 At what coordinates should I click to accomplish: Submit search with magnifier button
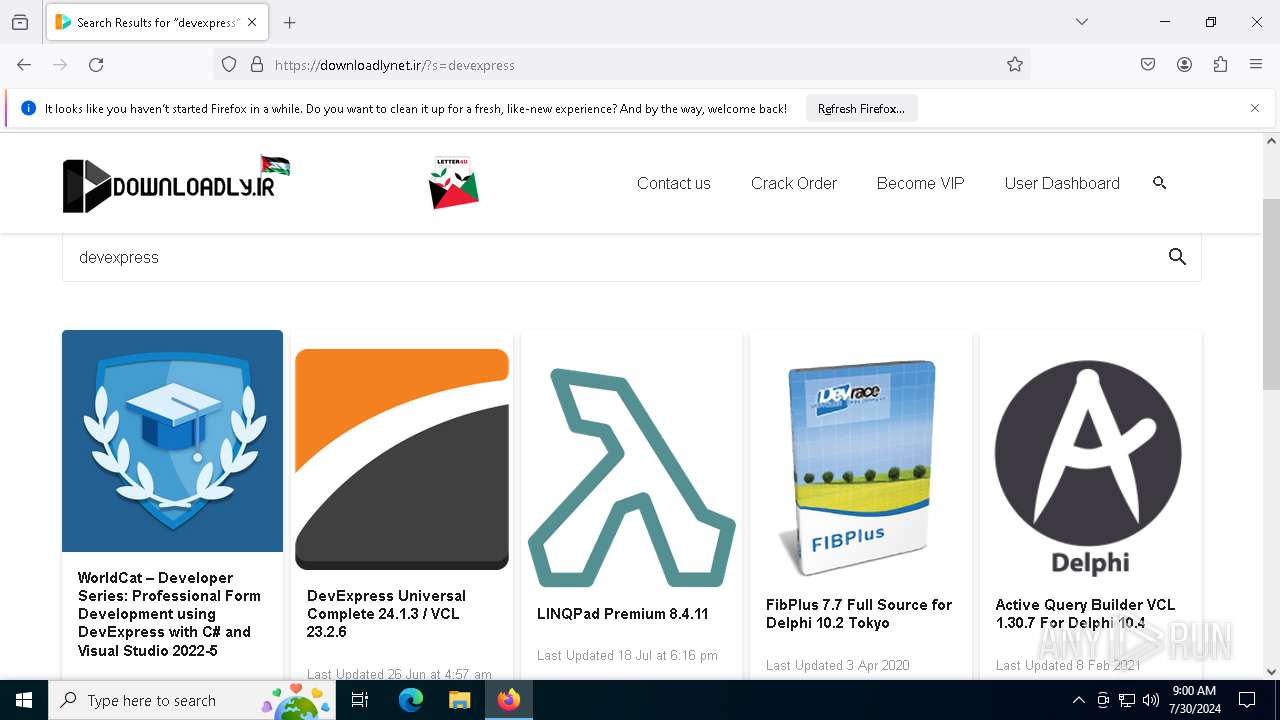pos(1177,257)
